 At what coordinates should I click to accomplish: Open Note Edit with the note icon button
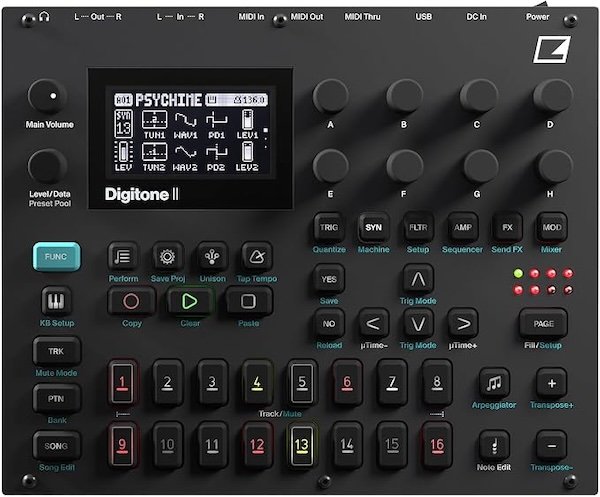point(494,446)
